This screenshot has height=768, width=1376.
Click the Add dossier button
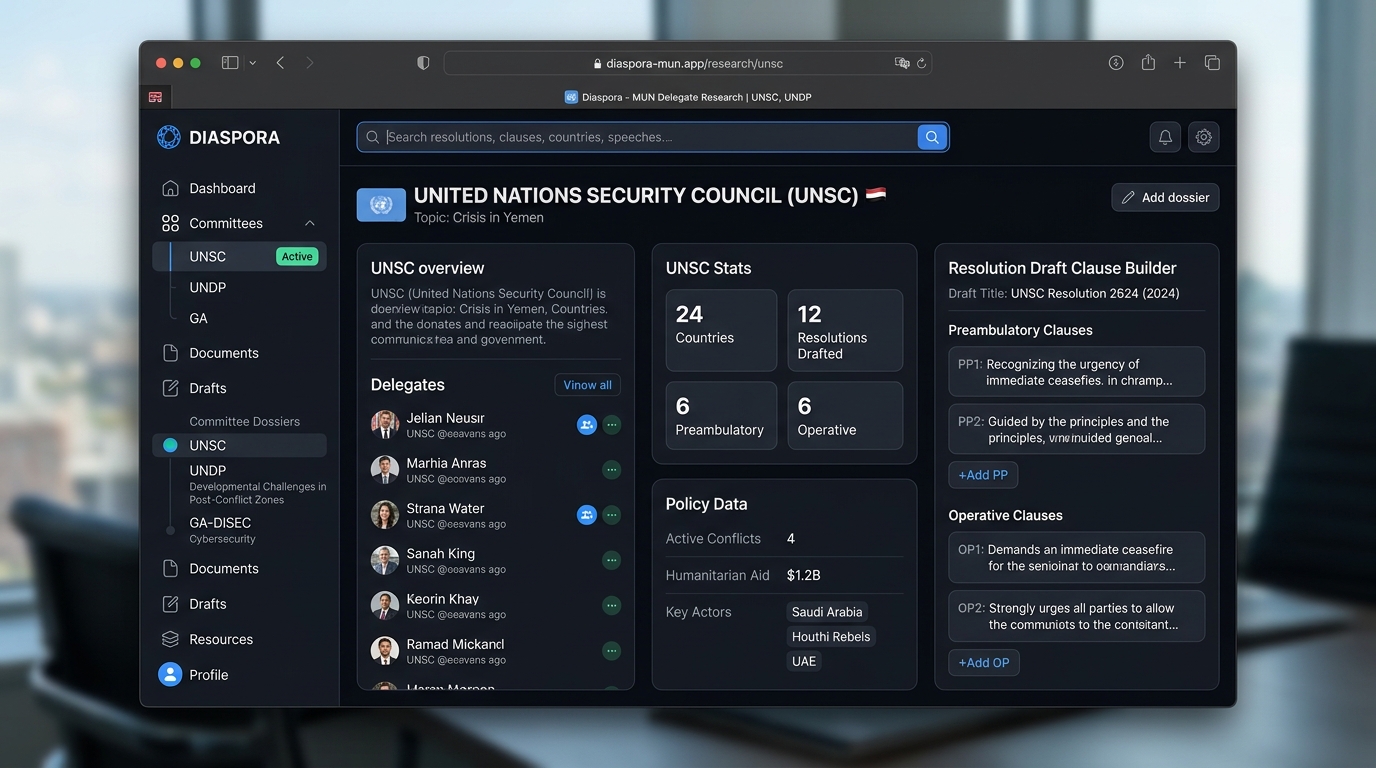coord(1165,197)
